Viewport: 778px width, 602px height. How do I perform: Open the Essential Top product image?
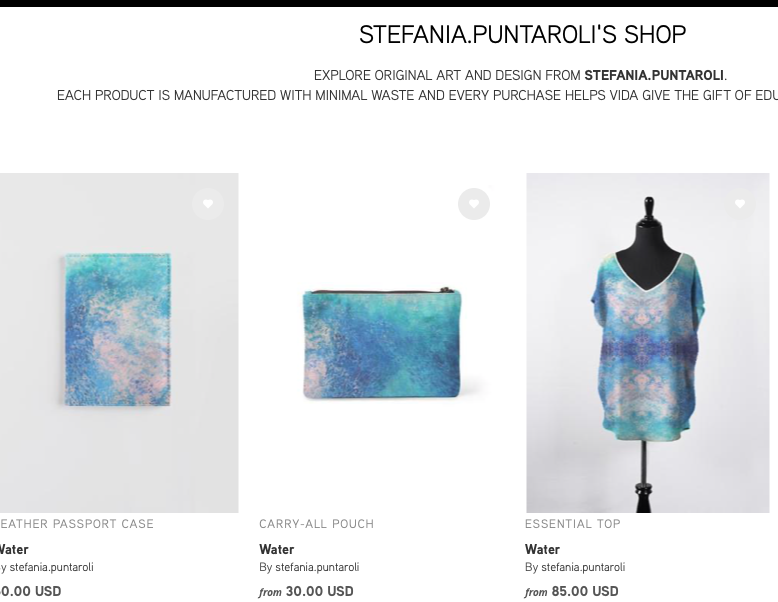[648, 342]
